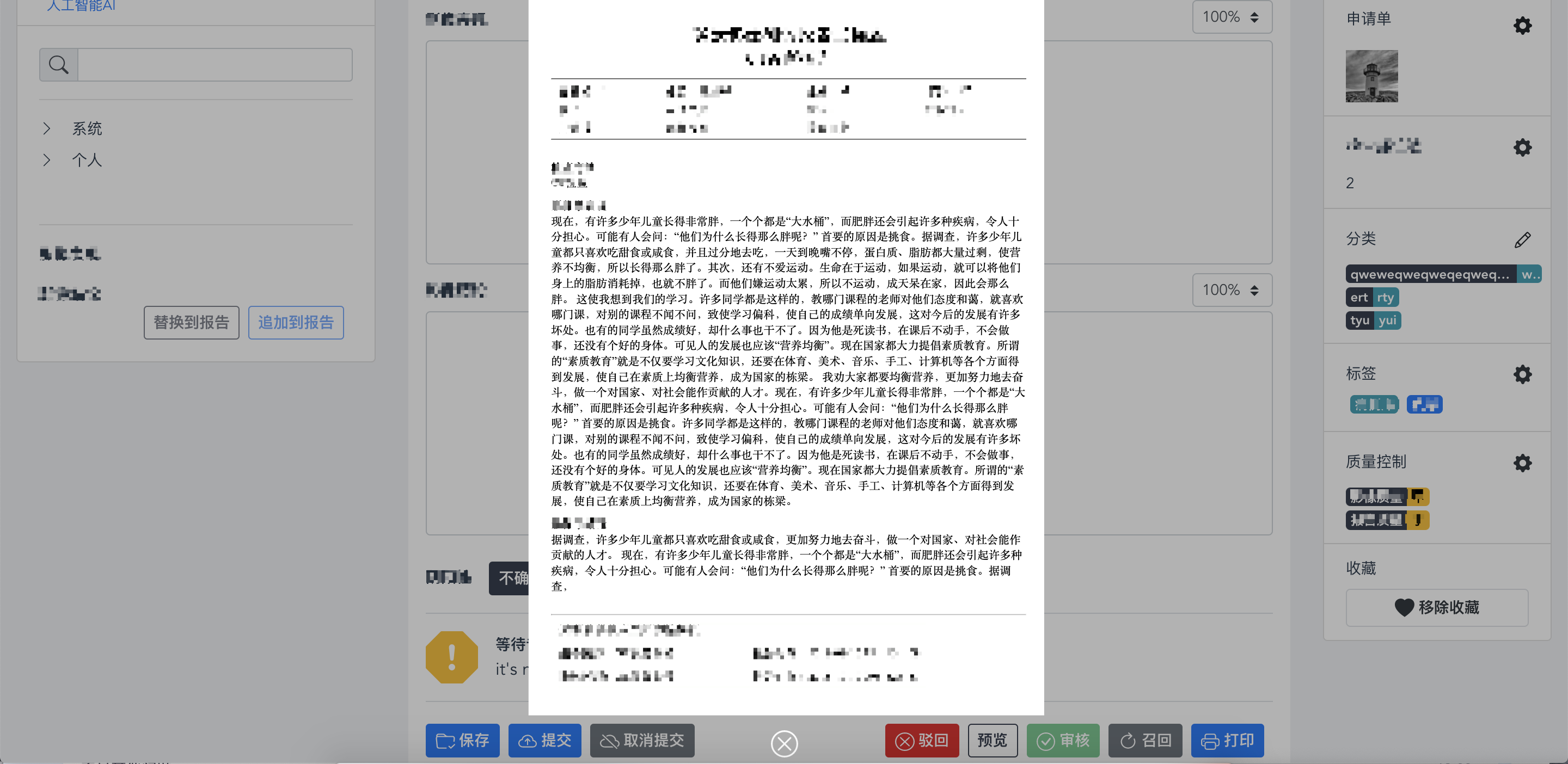This screenshot has width=1568, height=764.
Task: Submit the report with 提交
Action: pyautogui.click(x=544, y=741)
